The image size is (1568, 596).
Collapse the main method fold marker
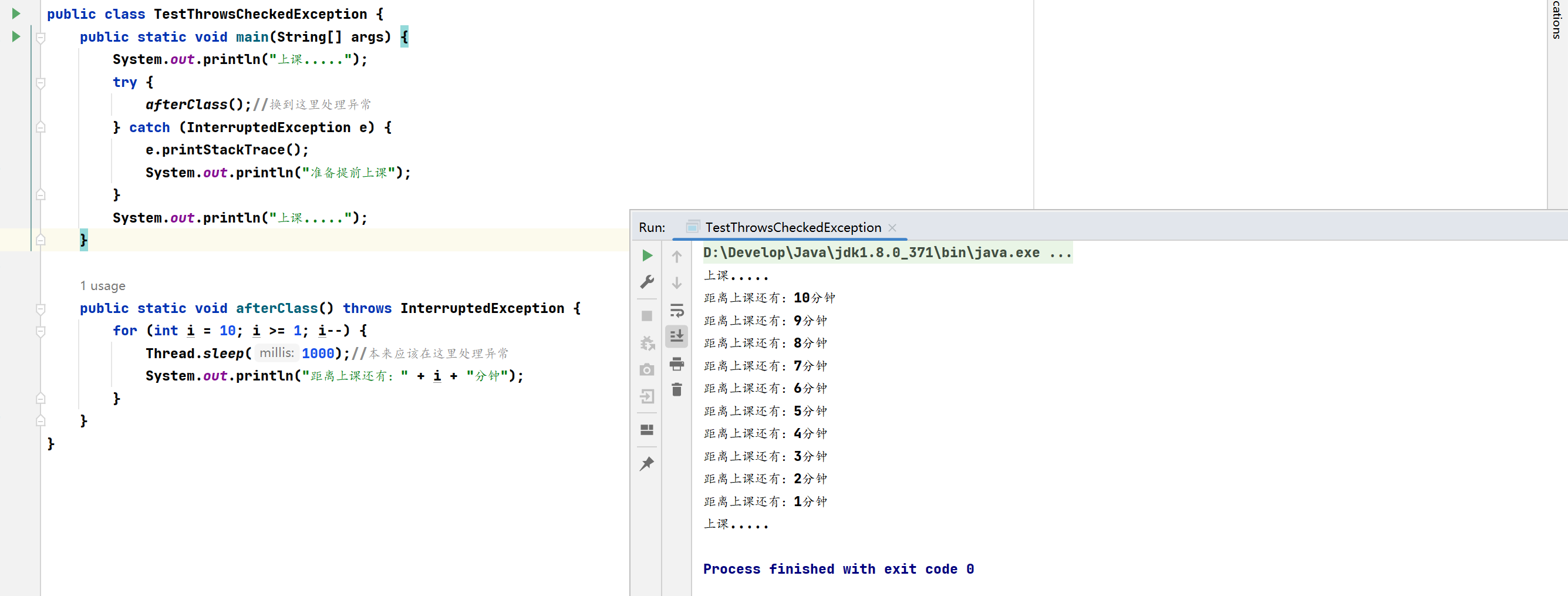point(41,38)
